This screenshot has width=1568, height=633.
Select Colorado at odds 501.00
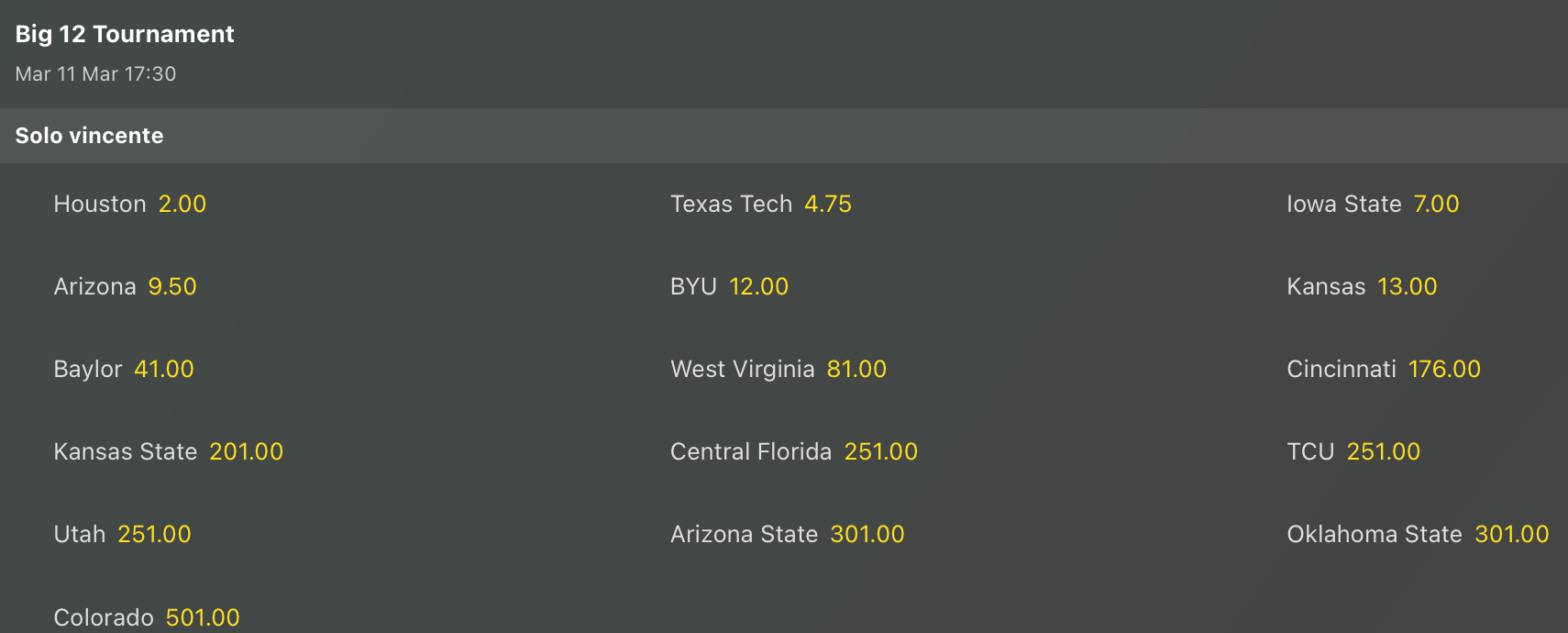(x=202, y=616)
